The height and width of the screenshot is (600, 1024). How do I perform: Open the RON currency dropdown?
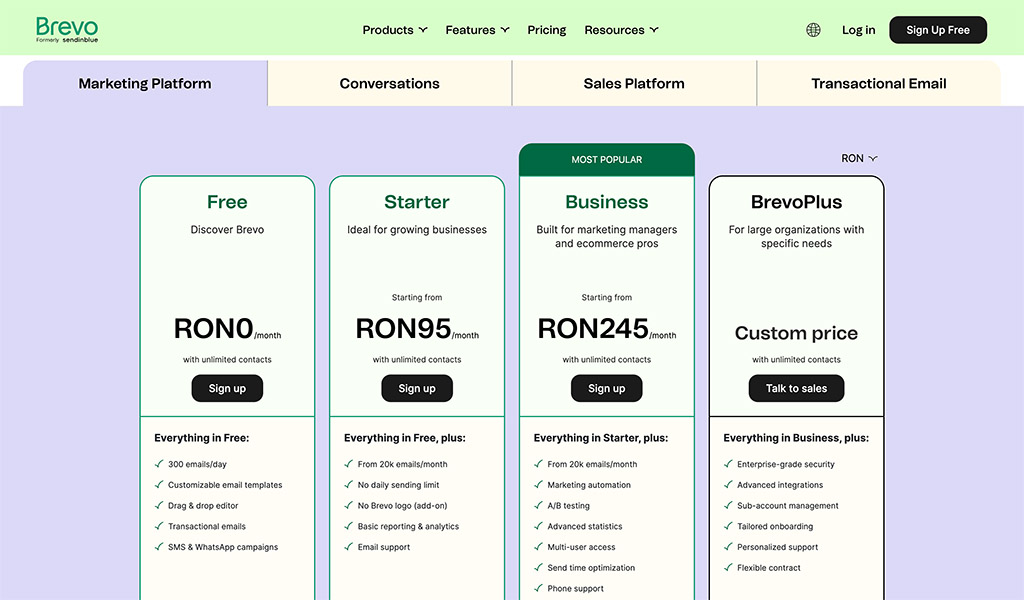(x=859, y=159)
